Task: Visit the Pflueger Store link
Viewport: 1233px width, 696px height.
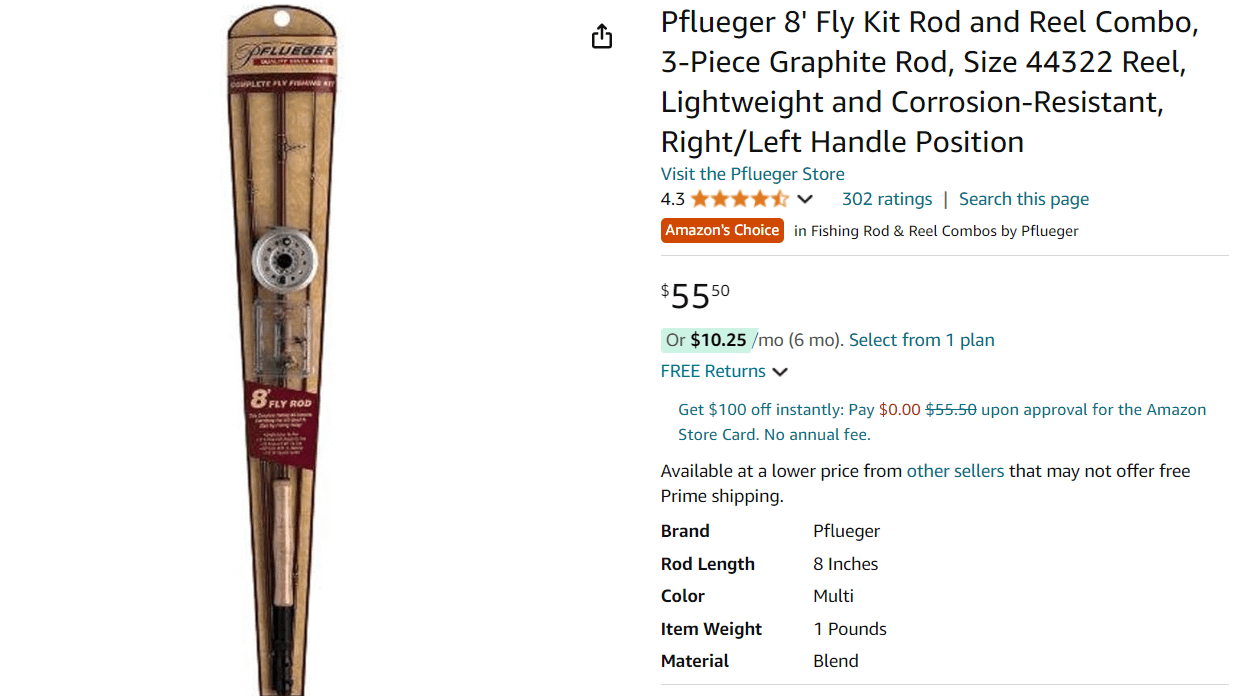Action: pos(752,174)
